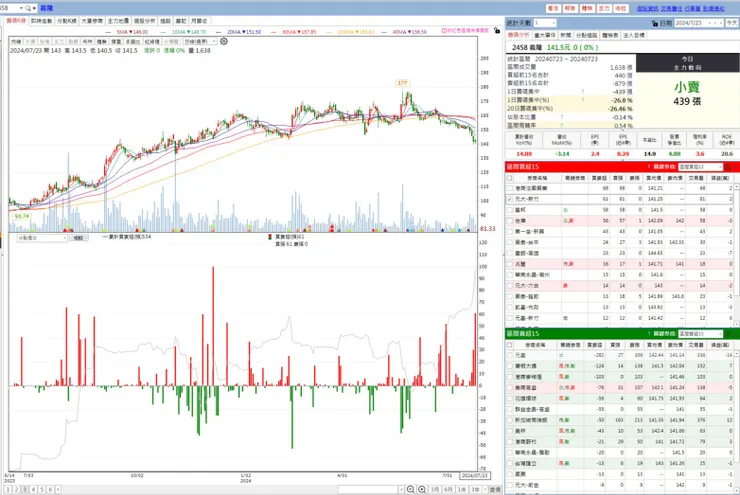
Task: Click the 1年 range button
Action: click(462, 489)
